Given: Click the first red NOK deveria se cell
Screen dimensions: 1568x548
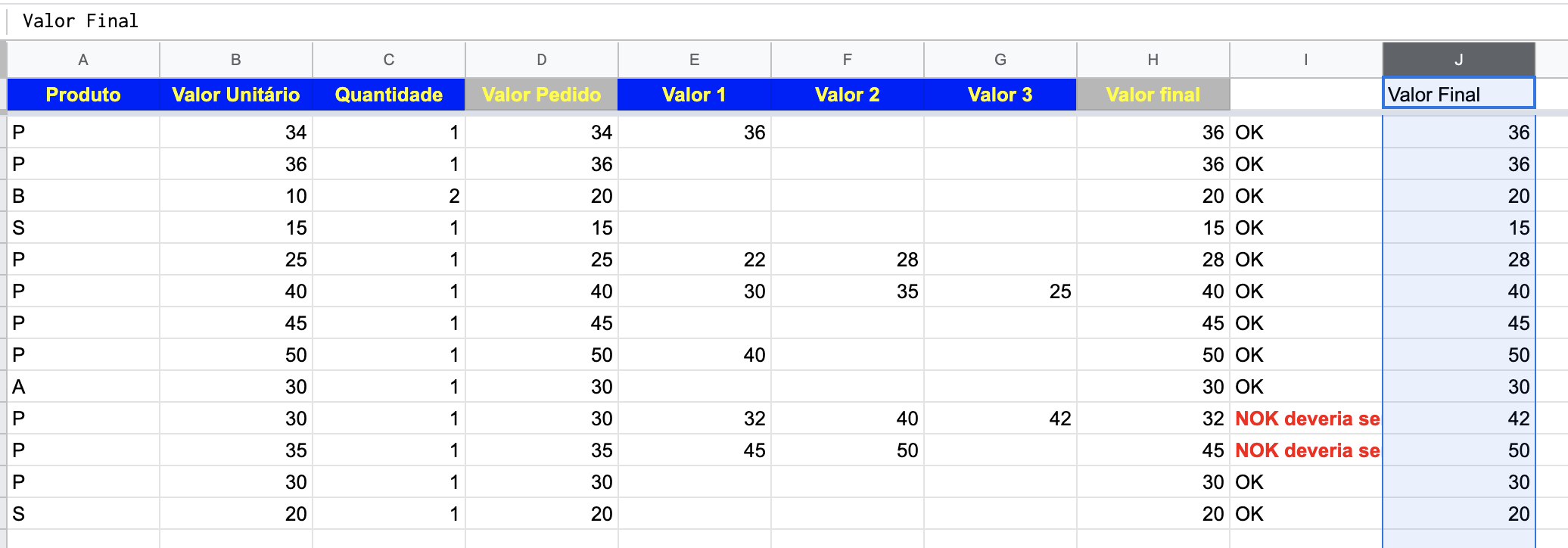Looking at the screenshot, I should pyautogui.click(x=1306, y=419).
